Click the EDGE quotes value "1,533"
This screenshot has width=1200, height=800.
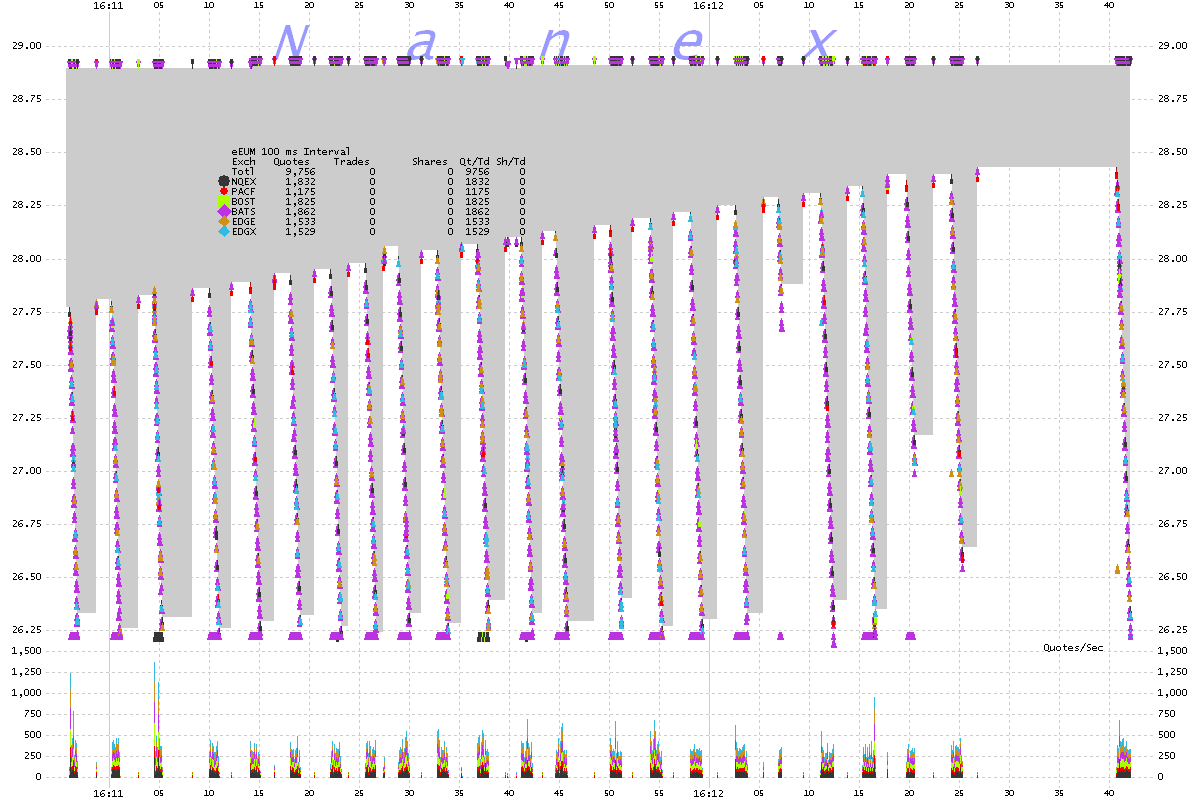(300, 221)
